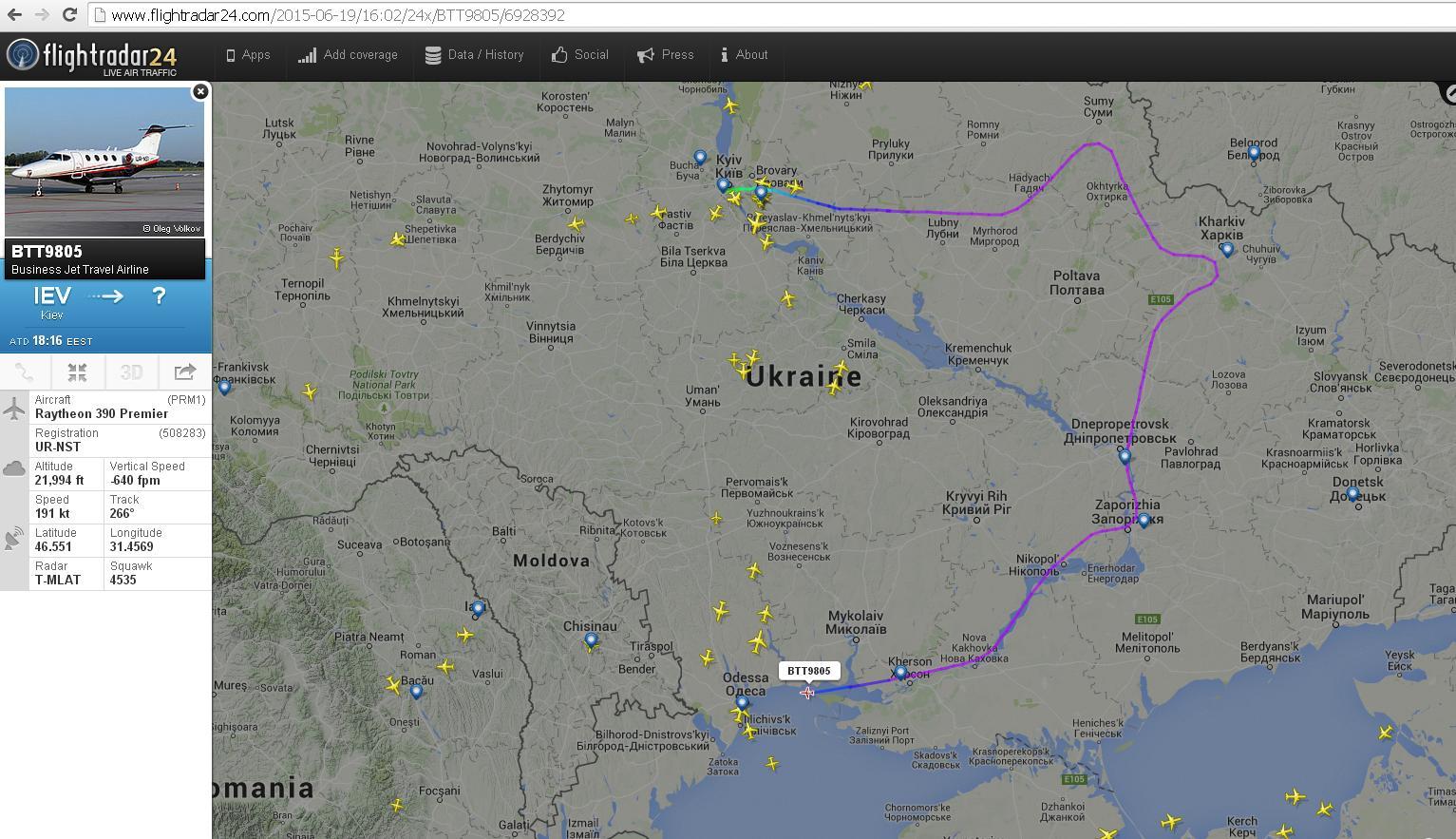Open the Add coverage menu

[x=348, y=55]
